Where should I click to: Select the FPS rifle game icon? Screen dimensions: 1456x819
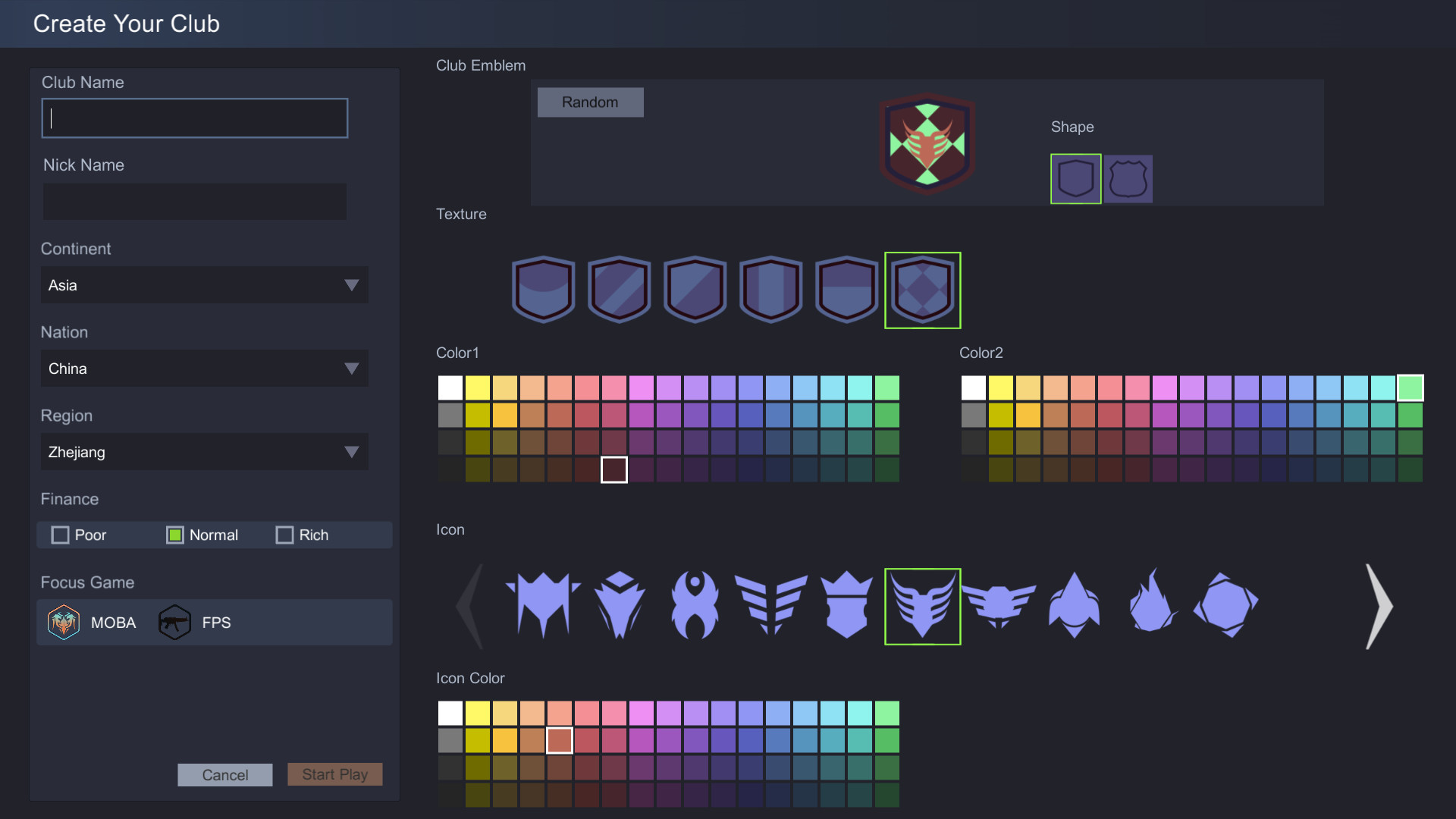(174, 623)
